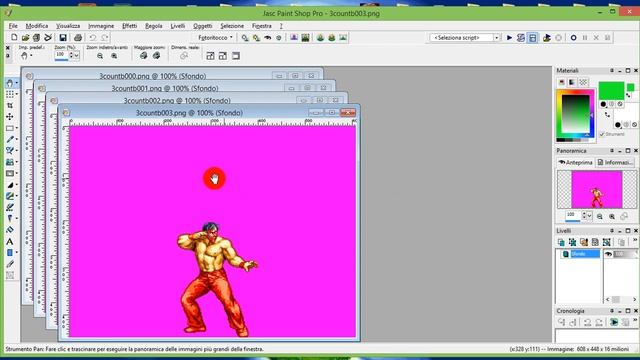
Task: Click the play icon in Cronologia toolbar
Action: [x=614, y=322]
